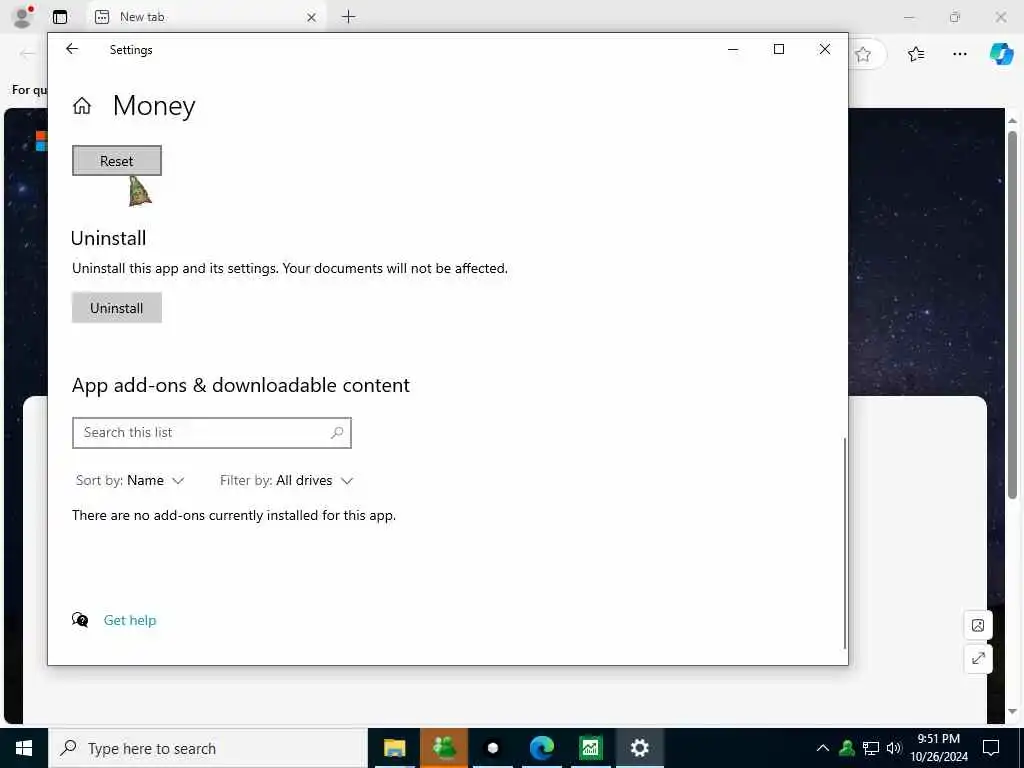Open the Money app from the taskbar
The height and width of the screenshot is (768, 1024).
pyautogui.click(x=590, y=748)
